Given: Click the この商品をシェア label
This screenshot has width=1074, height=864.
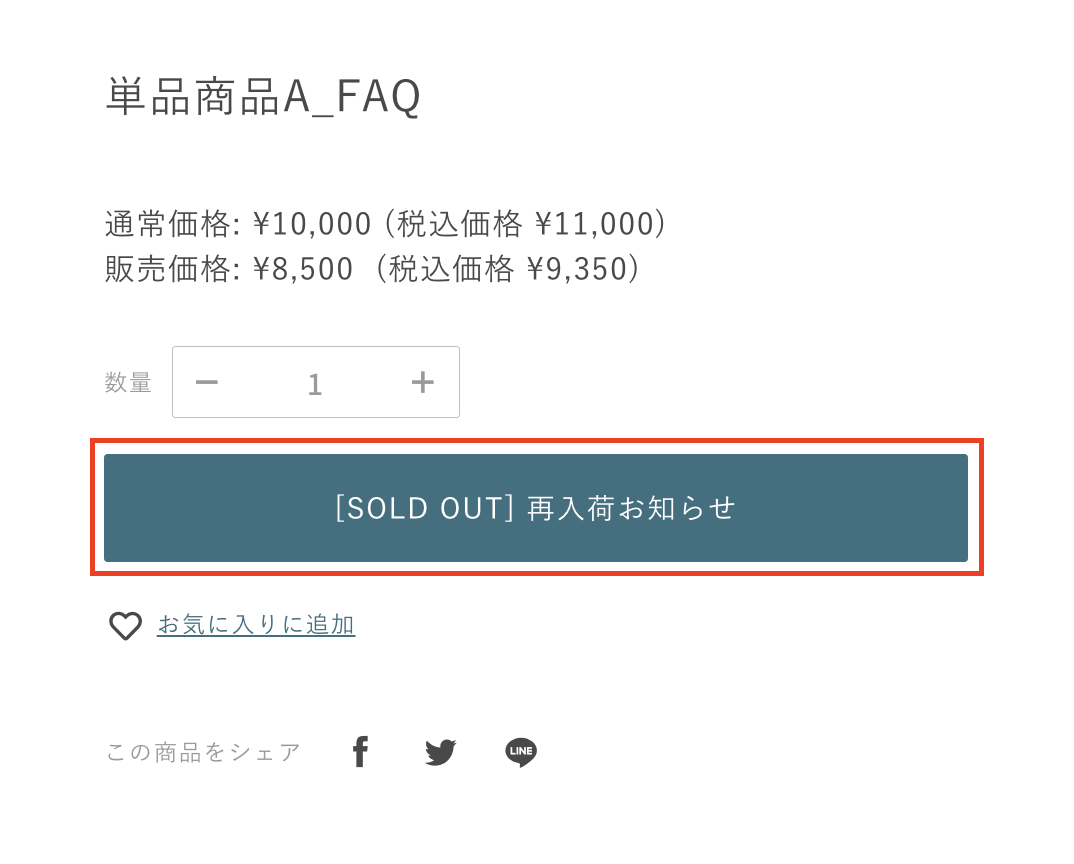Looking at the screenshot, I should (203, 752).
